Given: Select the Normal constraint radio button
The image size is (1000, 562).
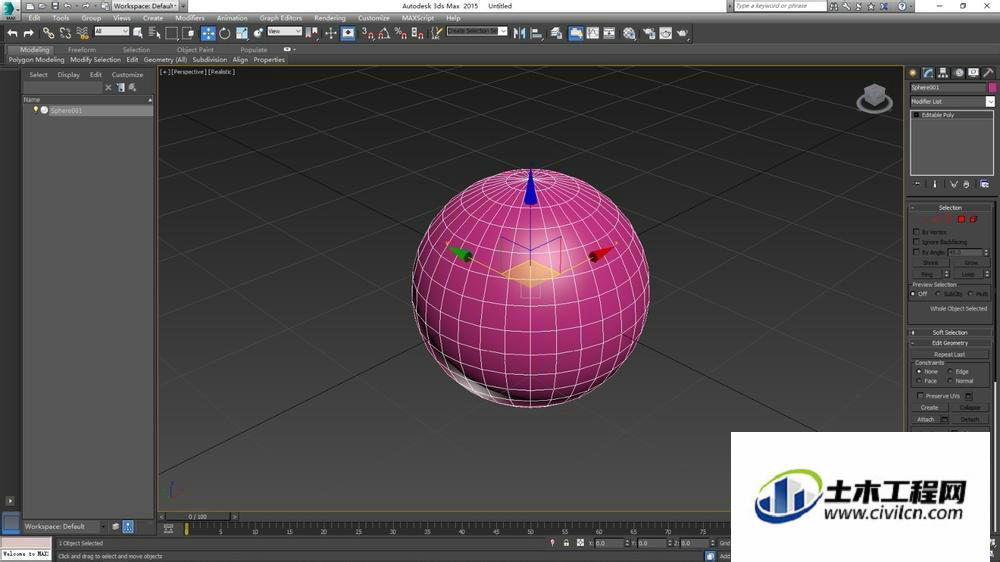Looking at the screenshot, I should click(950, 381).
